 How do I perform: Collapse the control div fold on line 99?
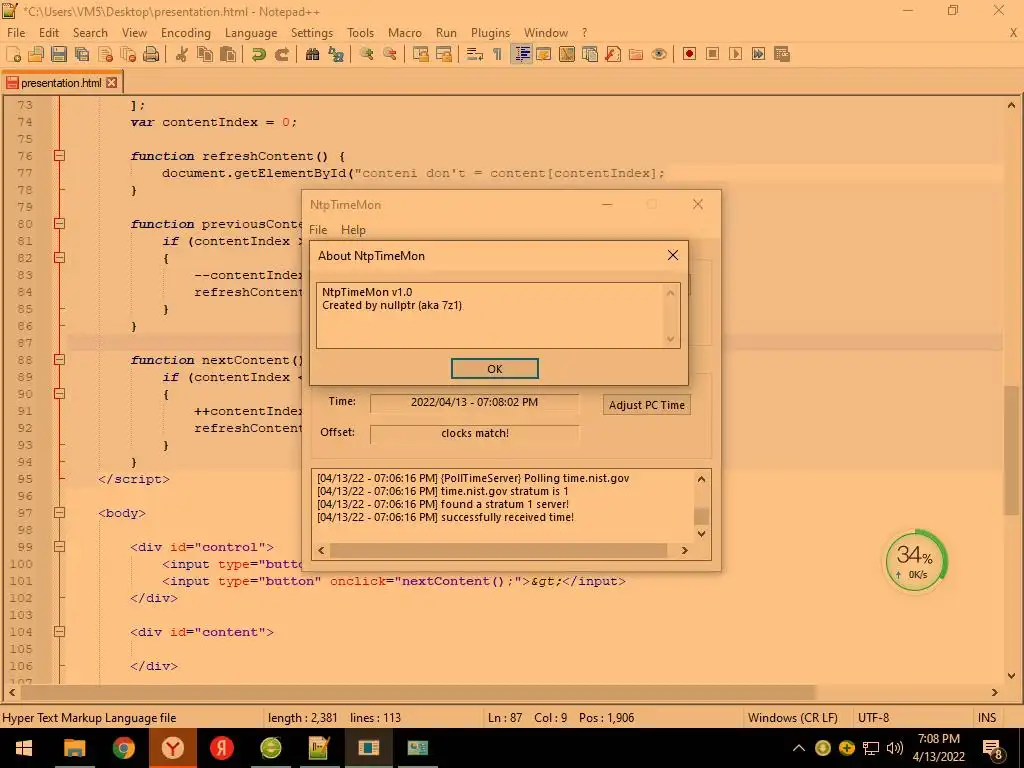pos(59,547)
